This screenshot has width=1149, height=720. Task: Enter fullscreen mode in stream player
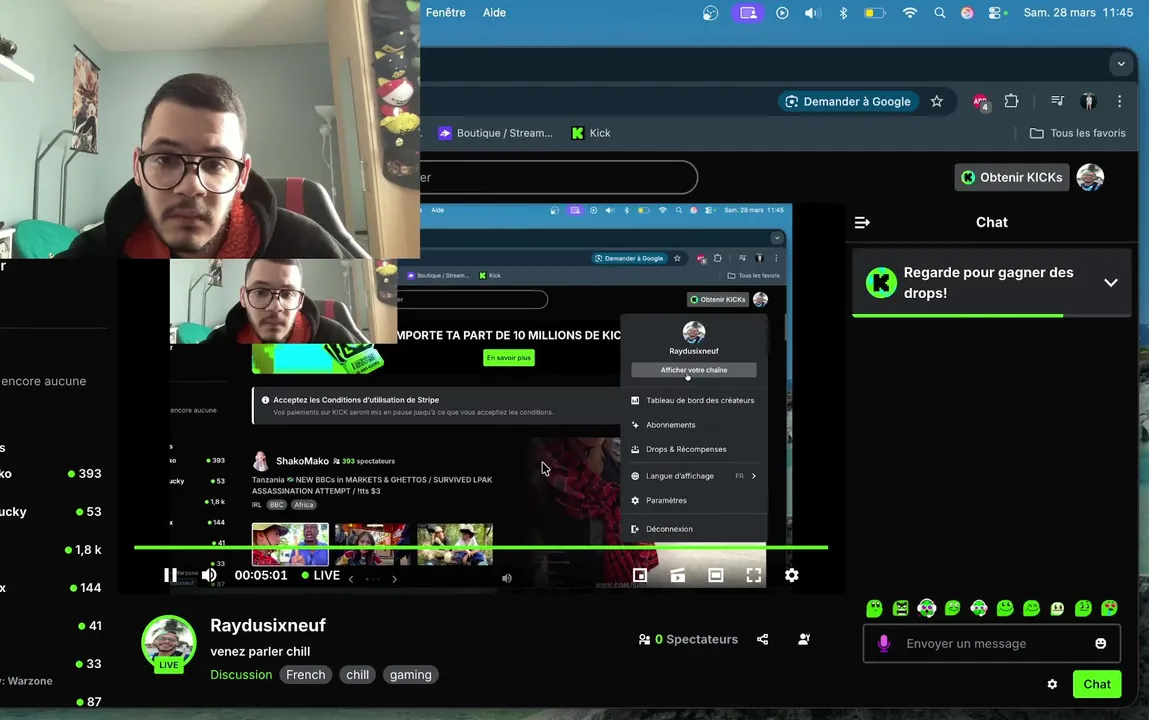[x=753, y=575]
